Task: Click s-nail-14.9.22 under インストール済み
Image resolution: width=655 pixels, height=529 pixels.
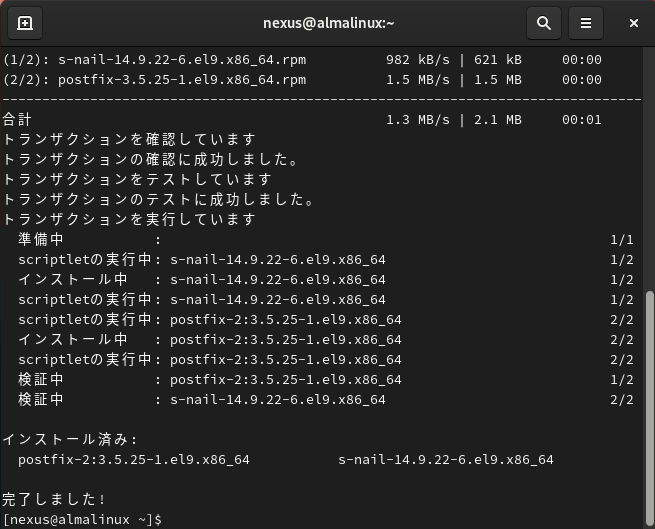Action: coord(445,460)
